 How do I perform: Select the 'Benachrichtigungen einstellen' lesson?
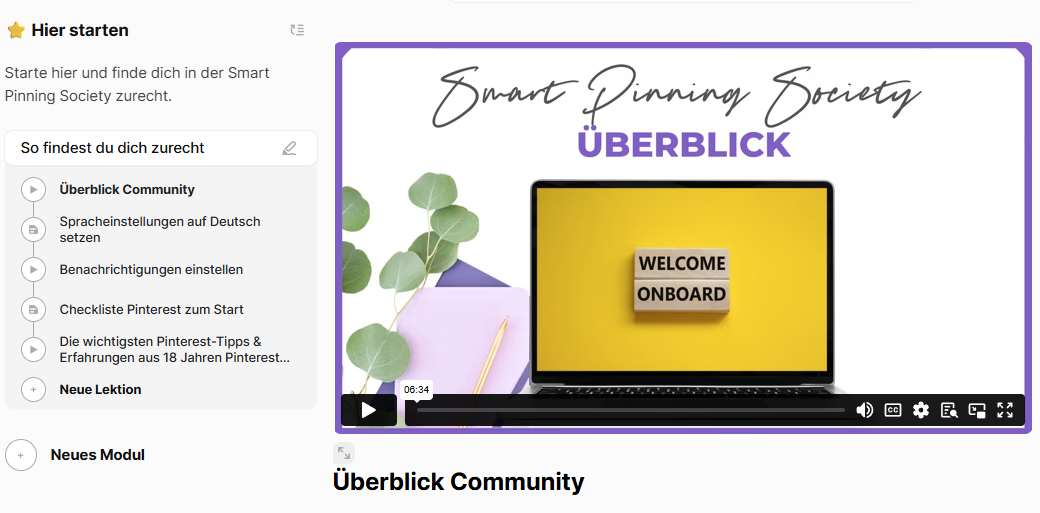tap(151, 270)
